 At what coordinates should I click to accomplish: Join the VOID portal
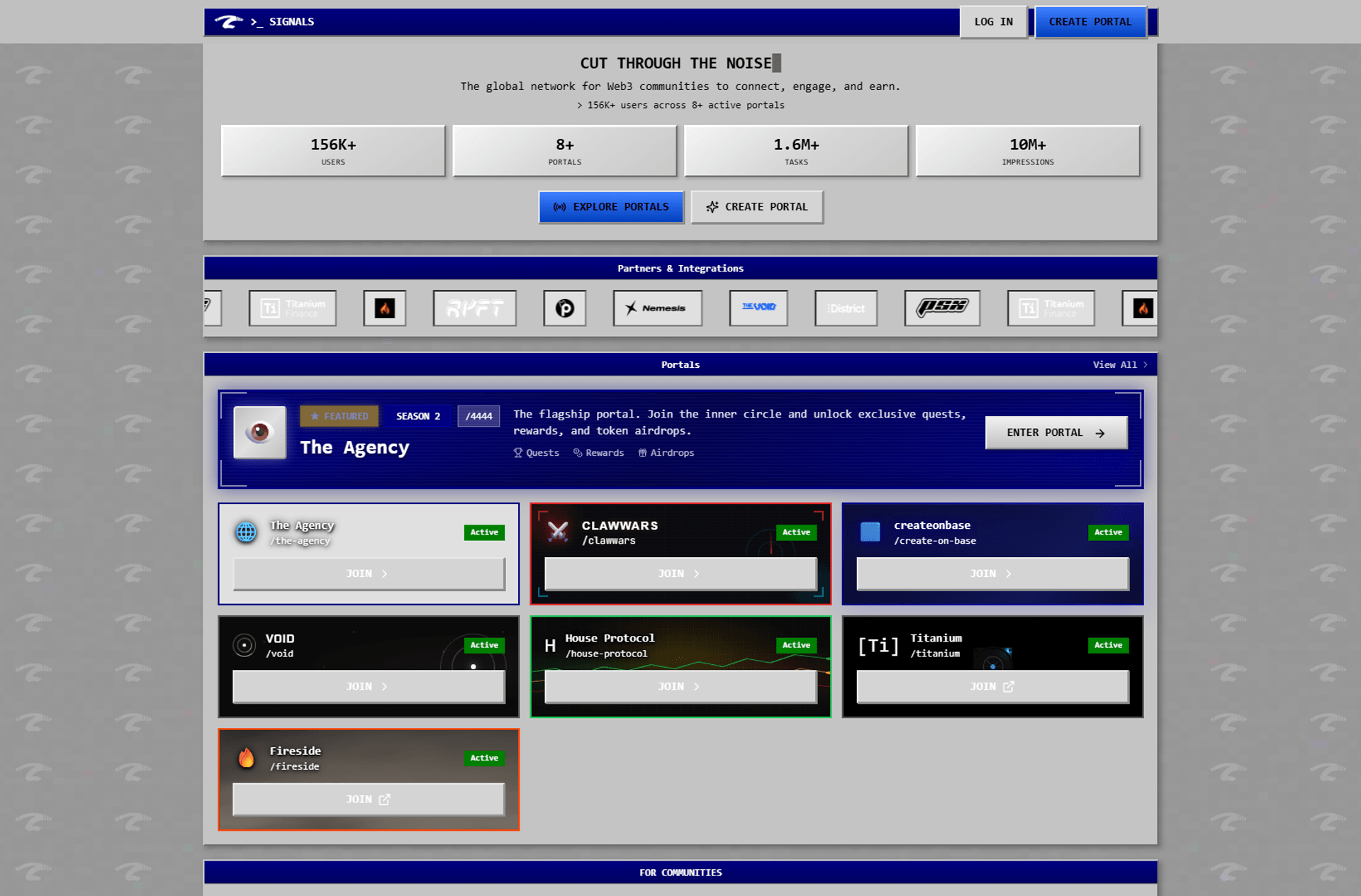369,686
